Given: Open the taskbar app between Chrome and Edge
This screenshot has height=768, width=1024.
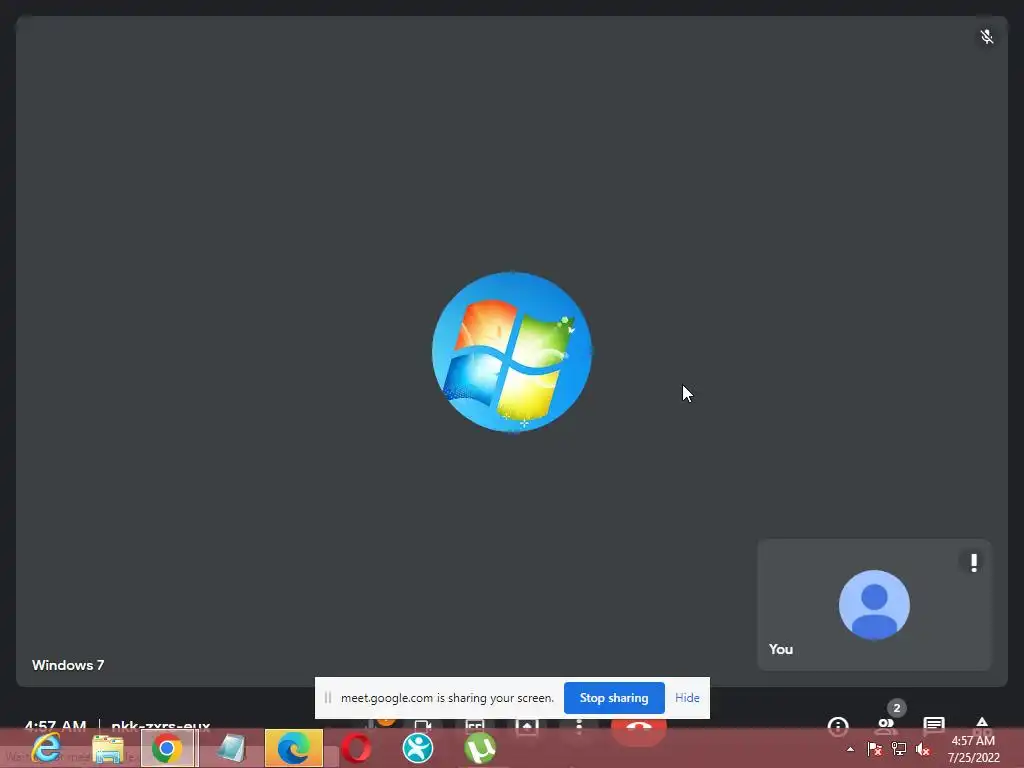Looking at the screenshot, I should 231,748.
